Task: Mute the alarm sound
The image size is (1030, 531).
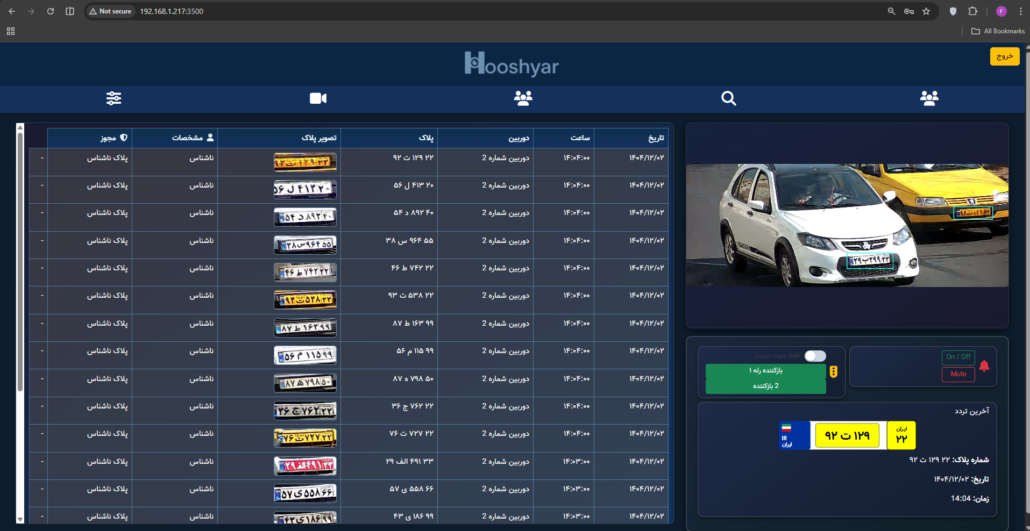Action: click(958, 375)
